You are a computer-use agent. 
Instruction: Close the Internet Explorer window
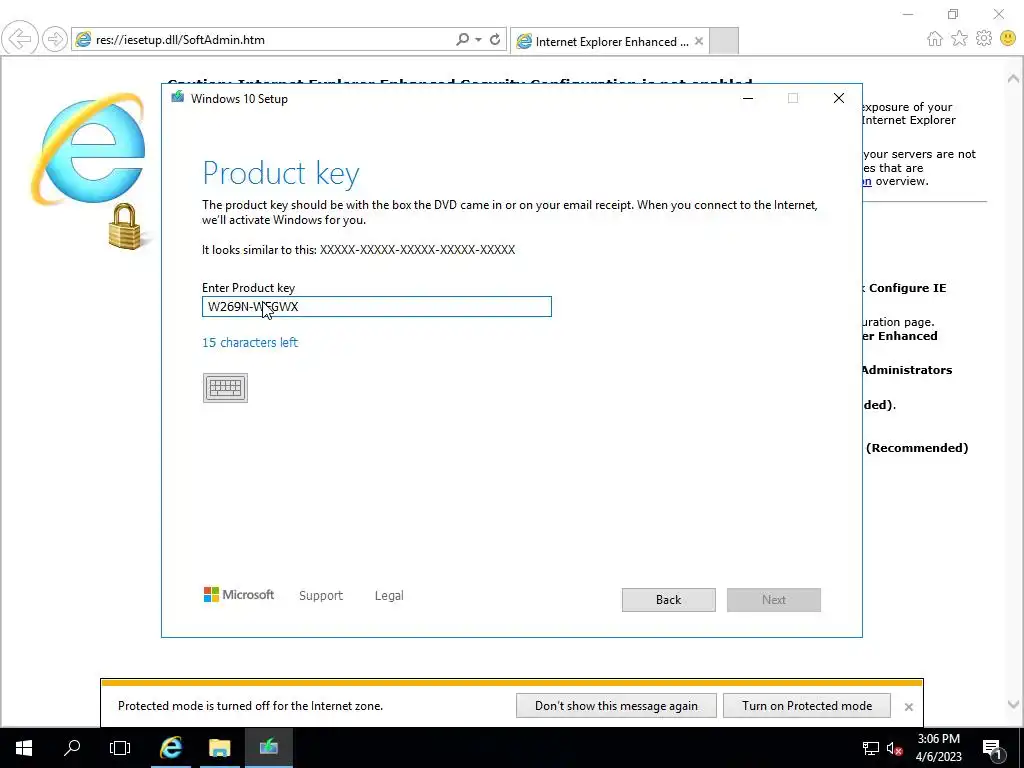click(999, 14)
